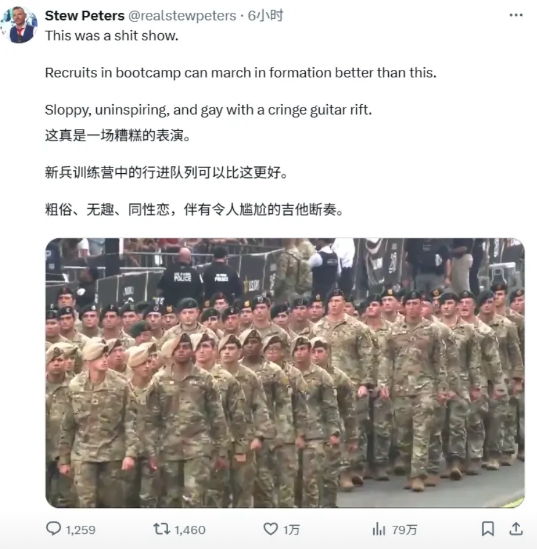Click the 1万 likes count
537x549 pixels.
[x=291, y=530]
